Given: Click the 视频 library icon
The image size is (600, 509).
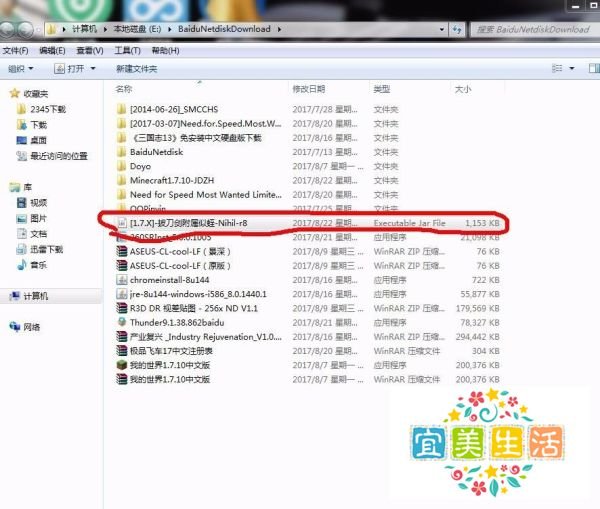Looking at the screenshot, I should point(21,203).
